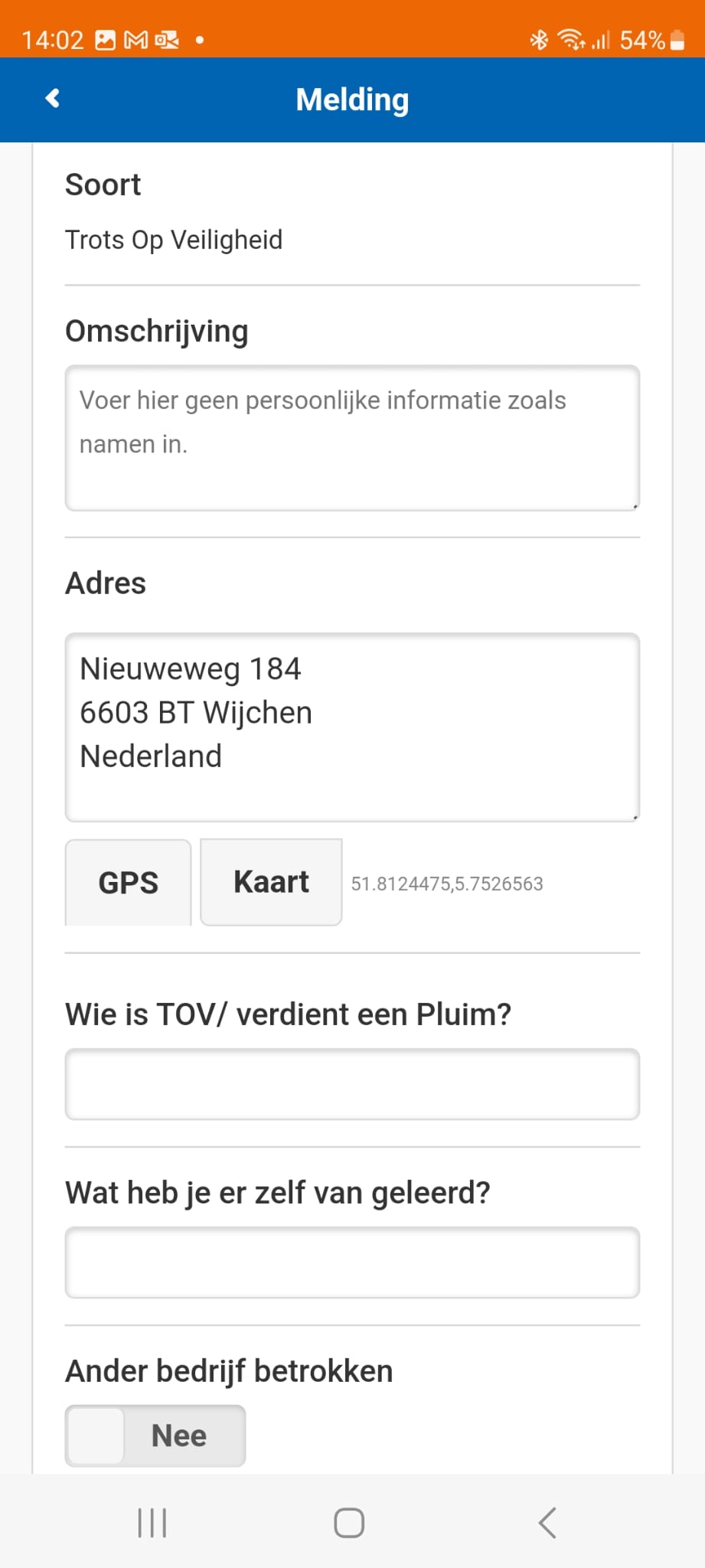The height and width of the screenshot is (1568, 705).
Task: Tap the battery indicator icon
Action: pyautogui.click(x=677, y=40)
